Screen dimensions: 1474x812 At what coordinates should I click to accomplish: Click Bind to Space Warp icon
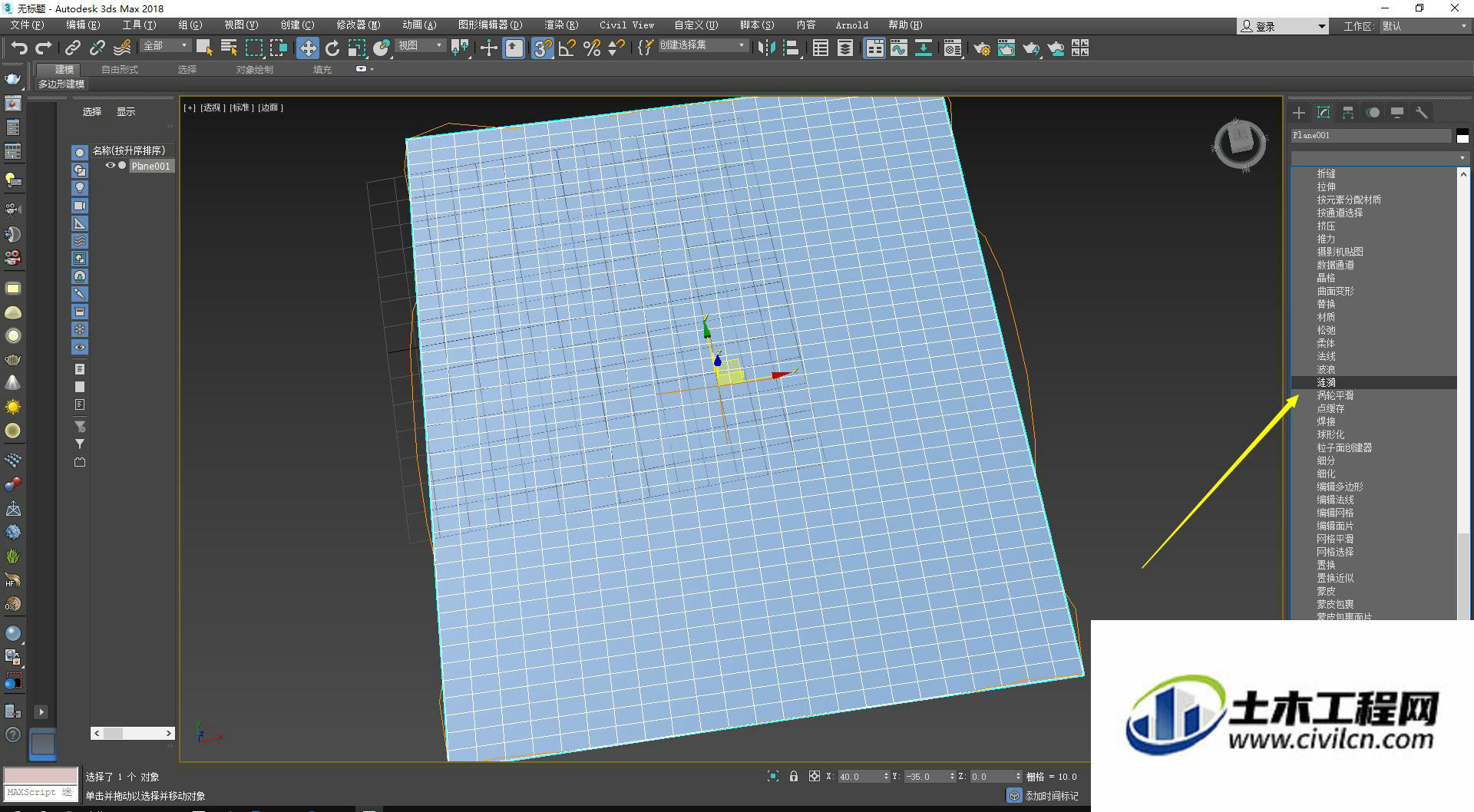[122, 48]
